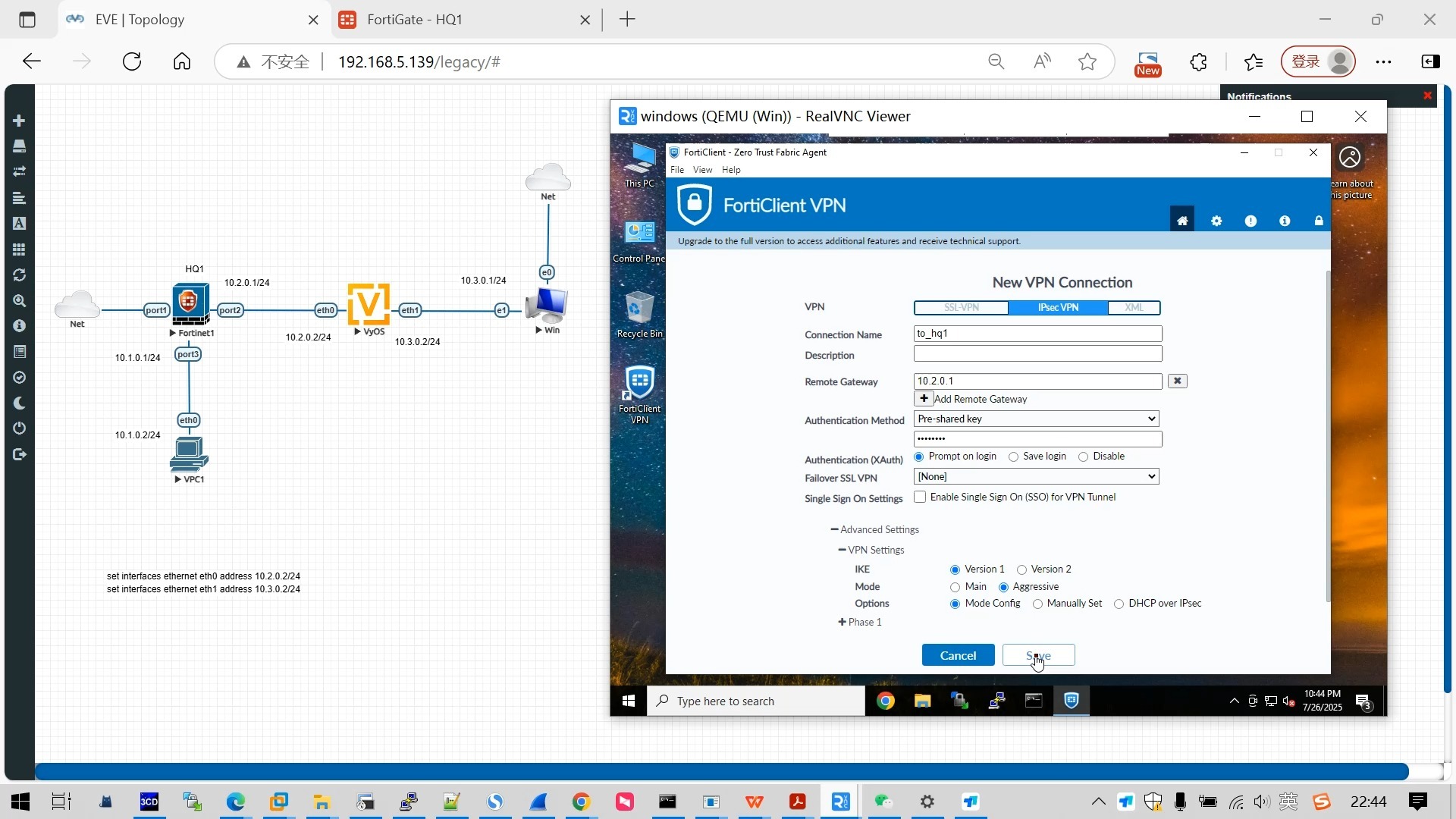Viewport: 1456px width, 819px height.
Task: Click the Fortinet1 firewall node icon
Action: click(x=190, y=304)
